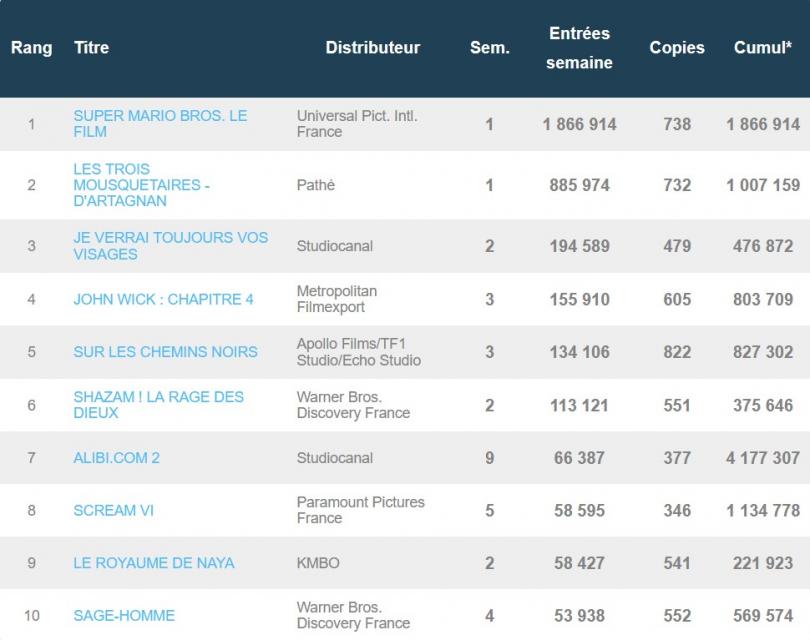Image resolution: width=810 pixels, height=640 pixels.
Task: Click the Sem. column header
Action: click(x=490, y=48)
